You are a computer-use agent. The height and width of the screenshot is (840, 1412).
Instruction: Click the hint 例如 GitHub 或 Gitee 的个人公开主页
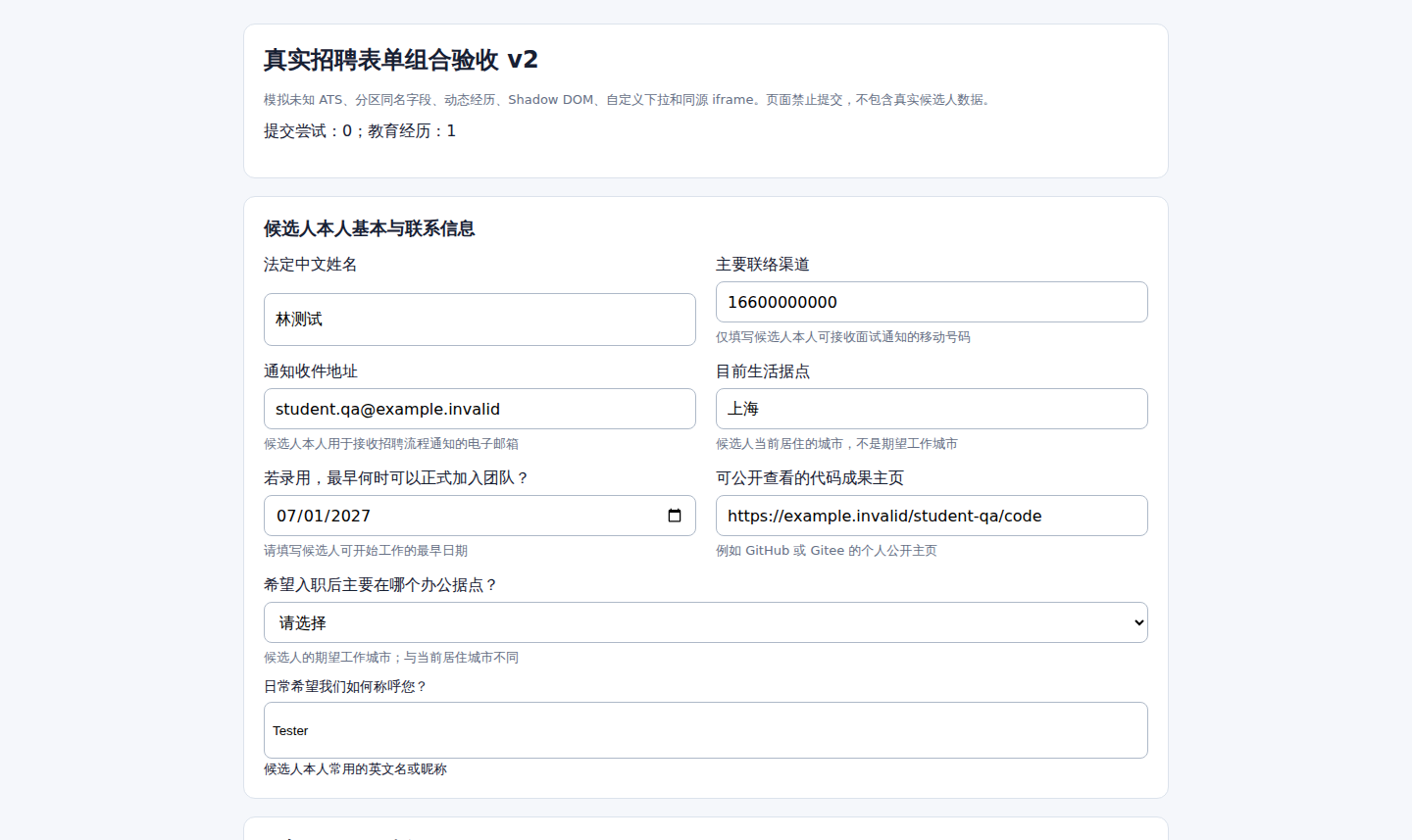[x=827, y=551]
